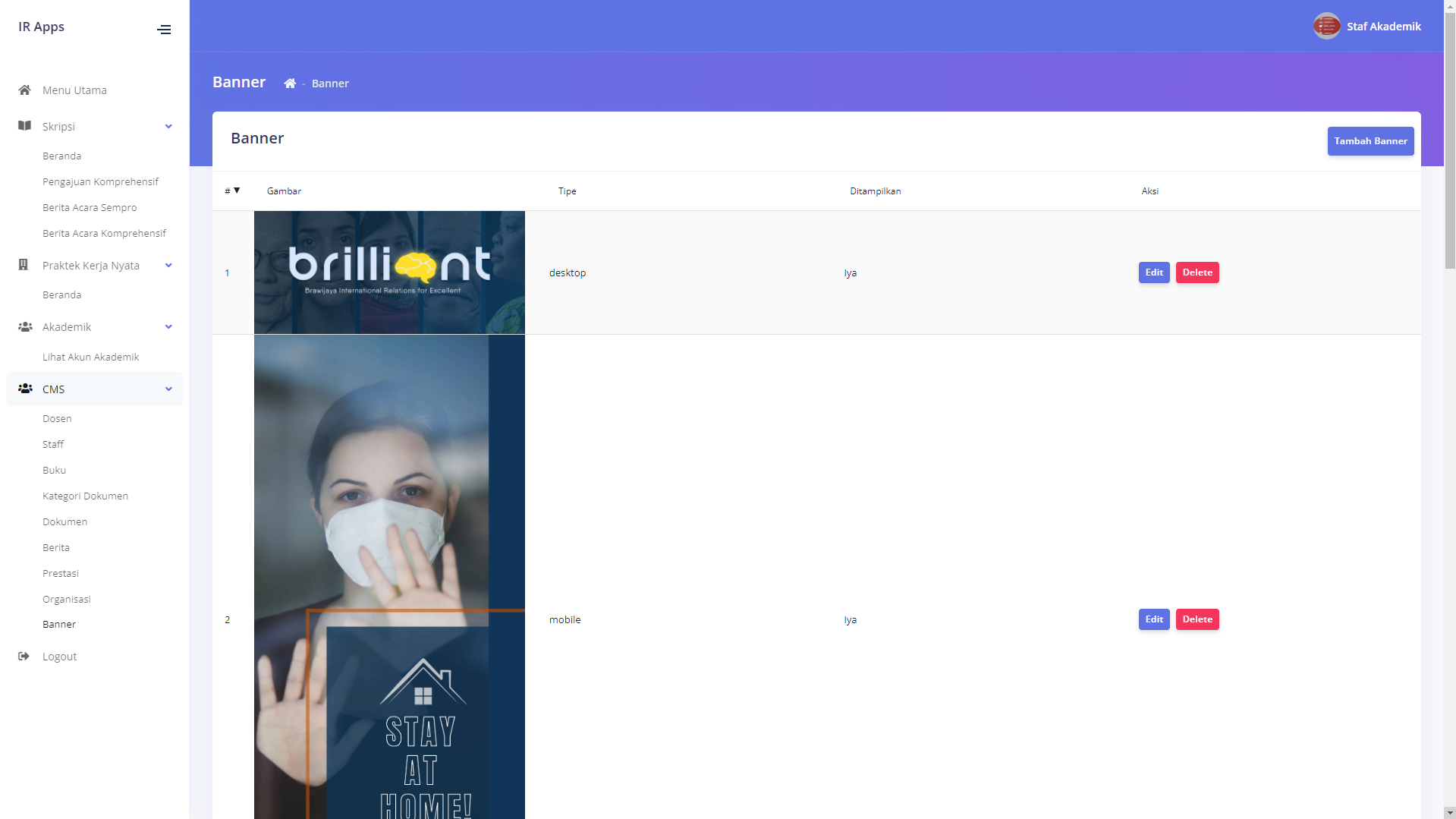Screen dimensions: 1456x819
Task: Open Lihat Akun Akademik
Action: coord(90,357)
